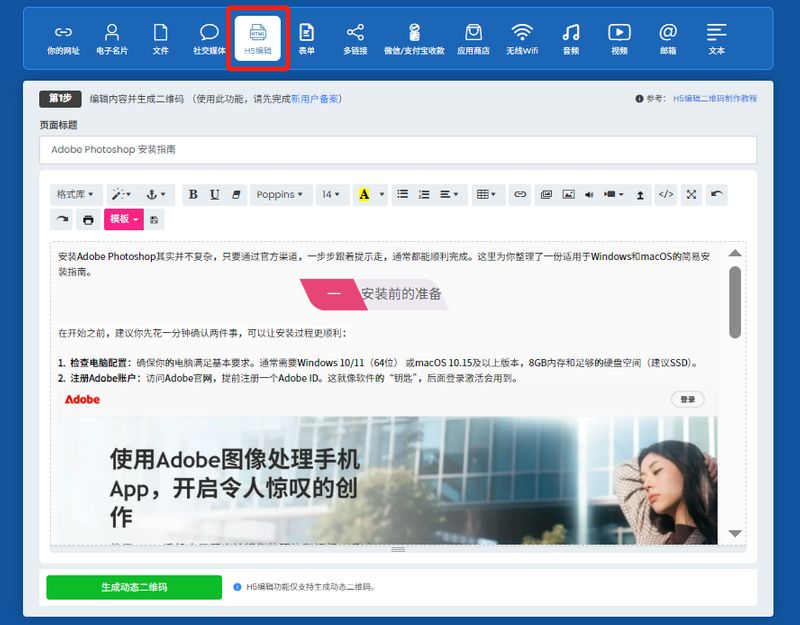Click the insert link icon
The image size is (800, 625).
coord(520,195)
